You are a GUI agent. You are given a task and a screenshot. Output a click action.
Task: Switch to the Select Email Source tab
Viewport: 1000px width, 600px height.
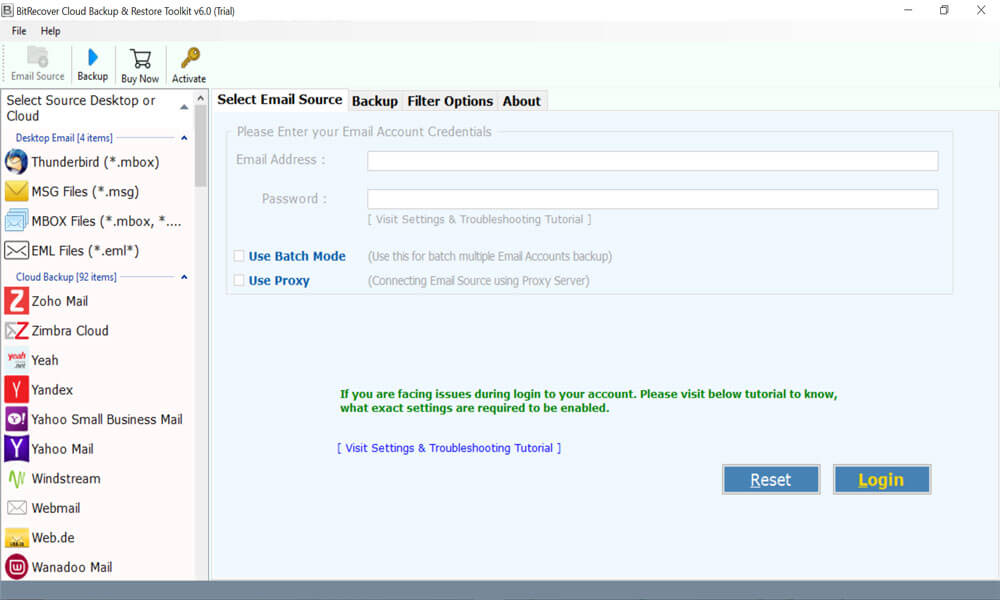(x=279, y=99)
